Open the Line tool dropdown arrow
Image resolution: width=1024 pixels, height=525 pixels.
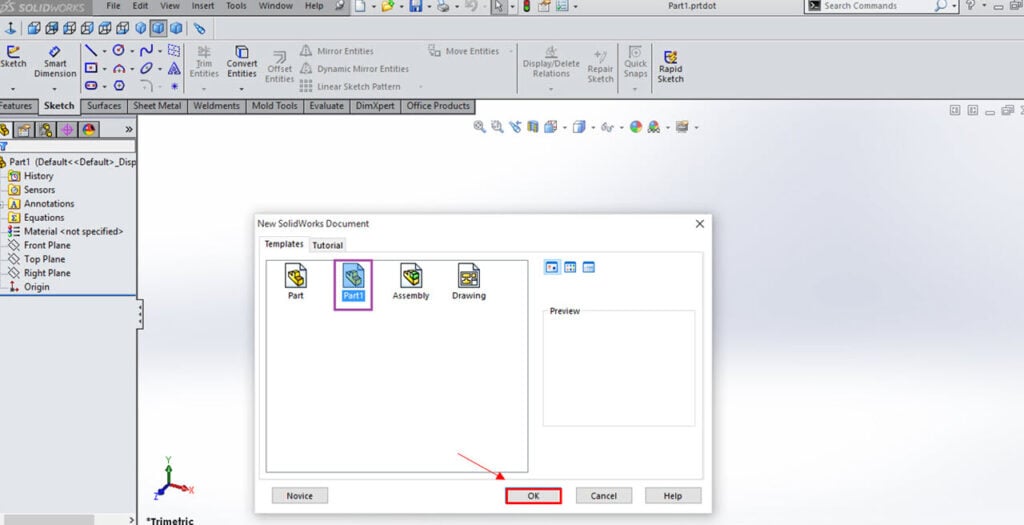point(104,51)
